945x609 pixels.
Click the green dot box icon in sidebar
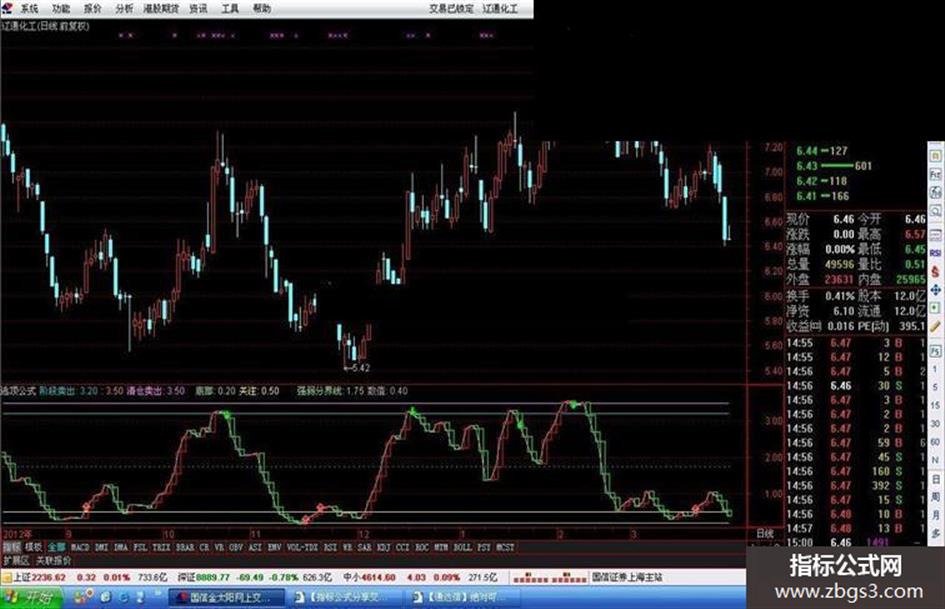click(935, 308)
